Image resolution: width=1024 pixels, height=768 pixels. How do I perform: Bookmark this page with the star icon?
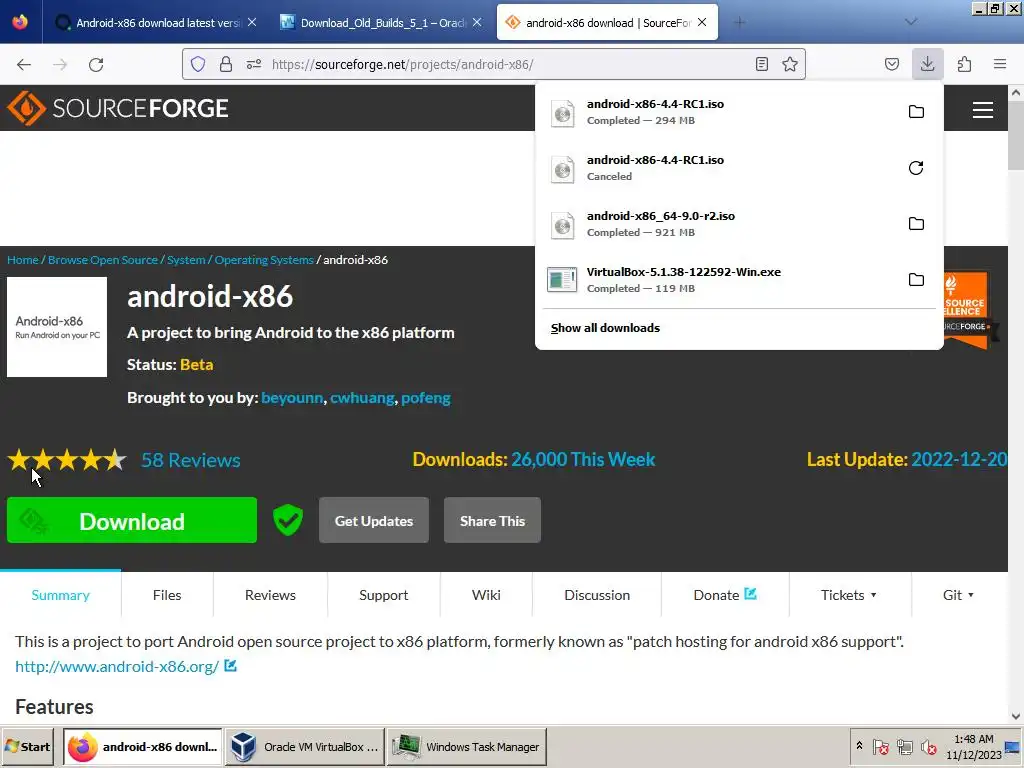click(790, 64)
